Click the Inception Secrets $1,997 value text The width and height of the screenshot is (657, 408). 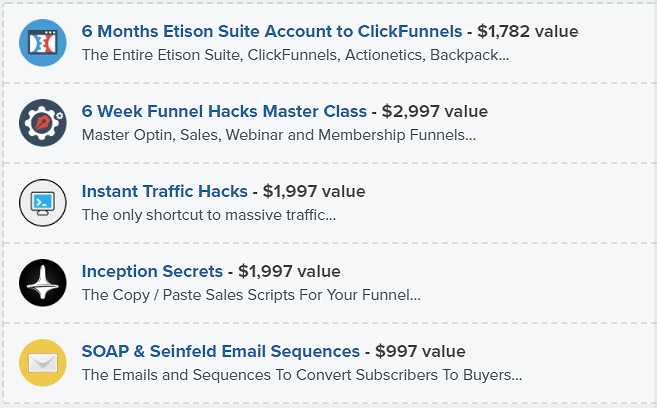(289, 271)
